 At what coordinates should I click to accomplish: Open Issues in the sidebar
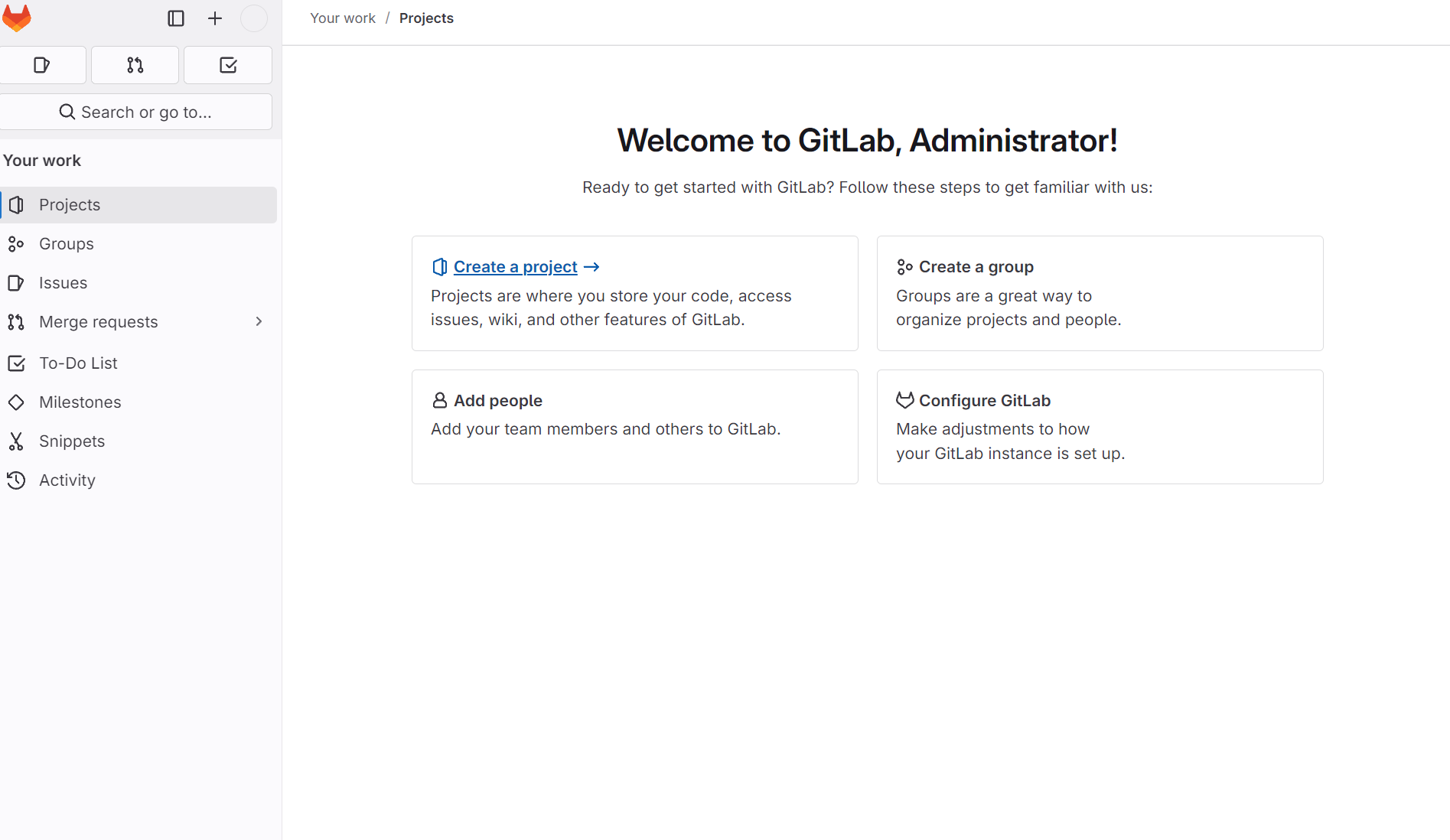(138, 283)
